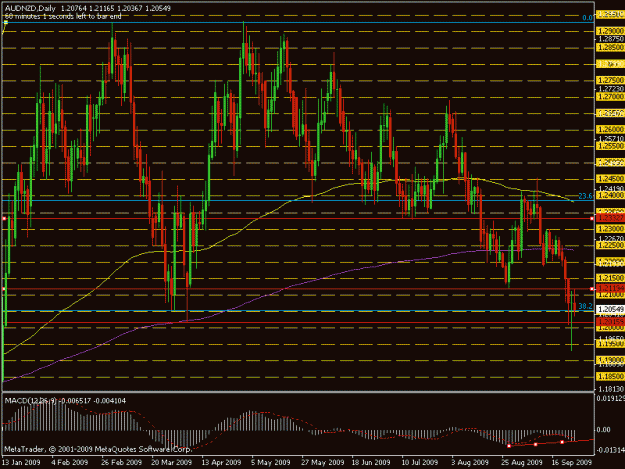This screenshot has height=469, width=625.
Task: Click the 25 Aug 2009 date label
Action: 521,462
